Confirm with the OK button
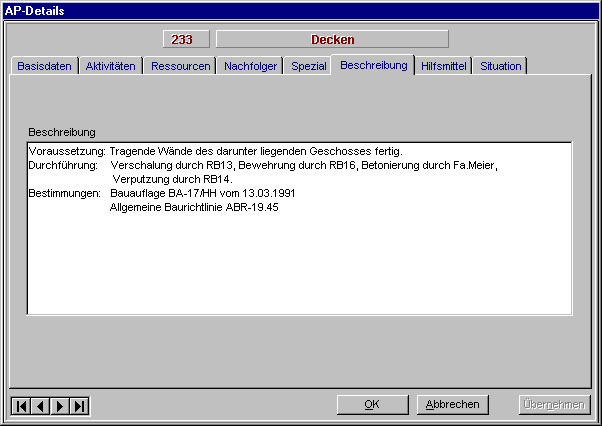Screen dimensions: 602x426 [372, 405]
